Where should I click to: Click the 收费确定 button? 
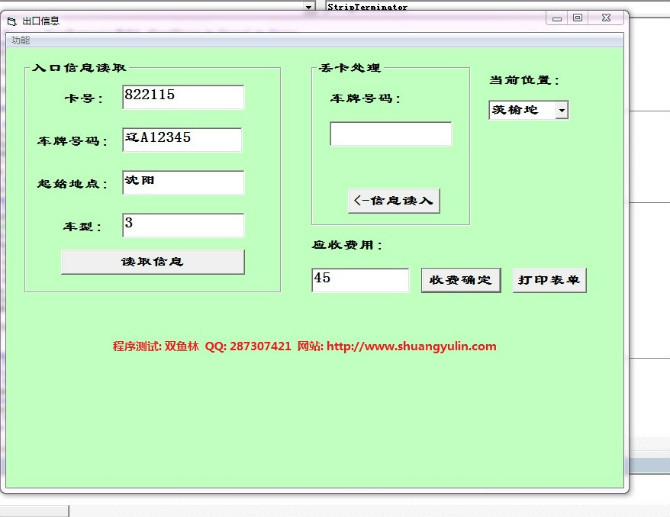(x=461, y=280)
